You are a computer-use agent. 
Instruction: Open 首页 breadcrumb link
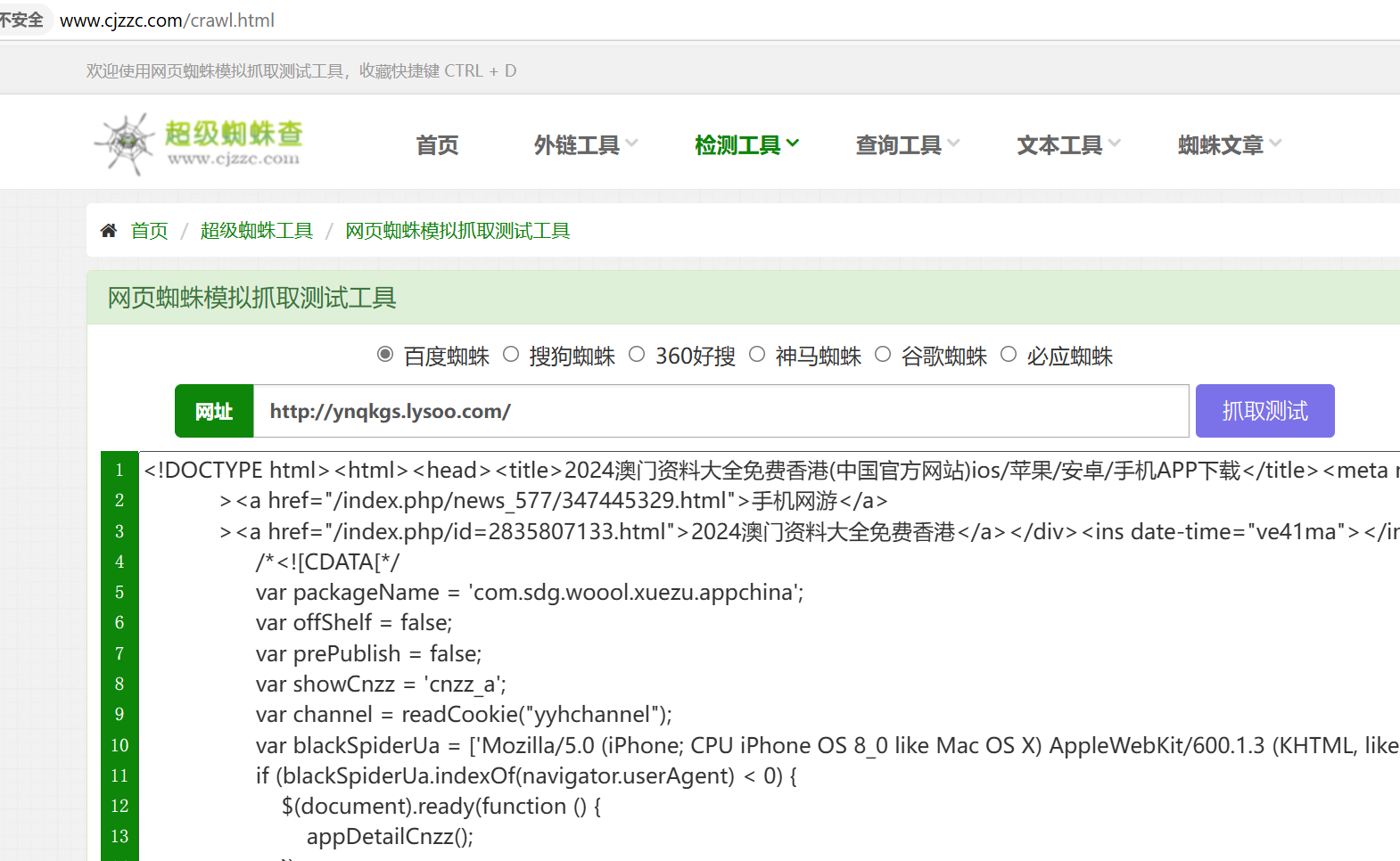(x=149, y=231)
